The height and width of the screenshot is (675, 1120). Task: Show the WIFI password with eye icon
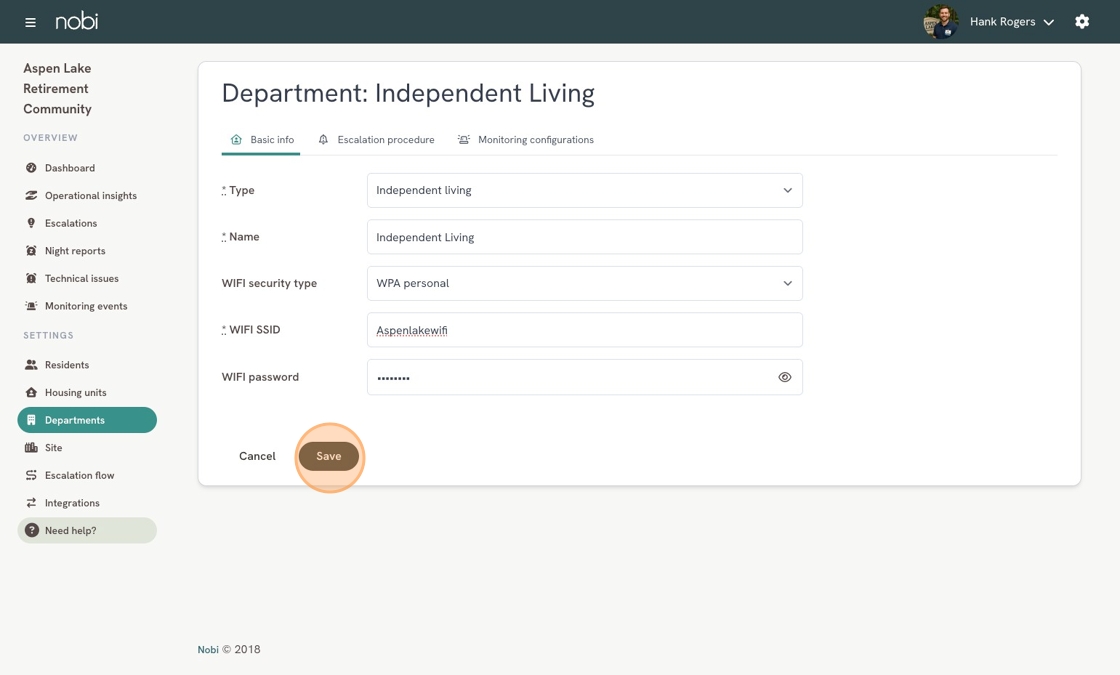coord(784,377)
